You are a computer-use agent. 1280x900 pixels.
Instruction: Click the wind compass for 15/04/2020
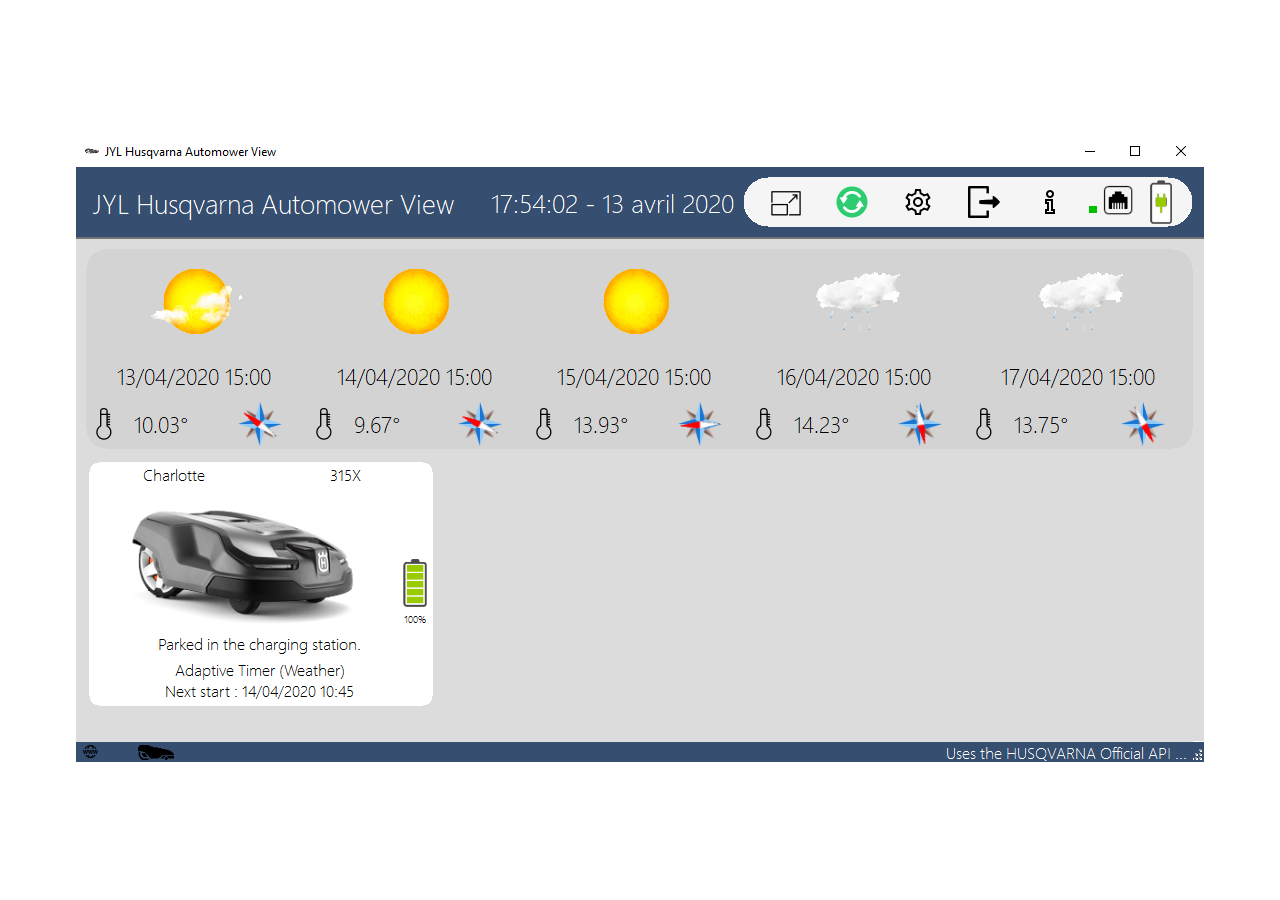point(700,424)
